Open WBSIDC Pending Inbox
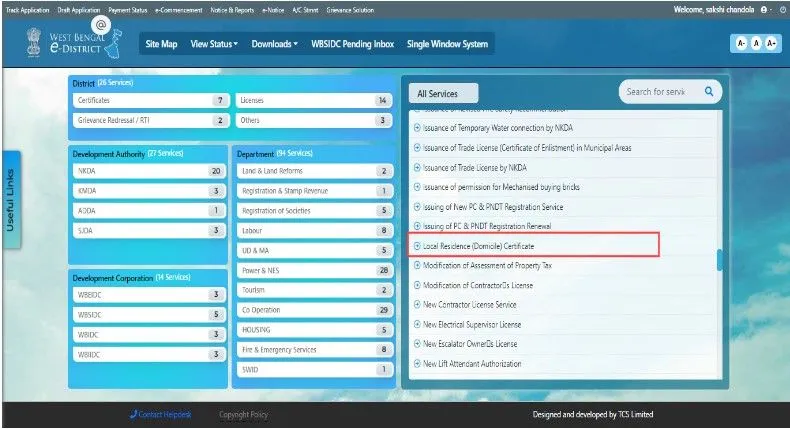790x429 pixels. [352, 44]
